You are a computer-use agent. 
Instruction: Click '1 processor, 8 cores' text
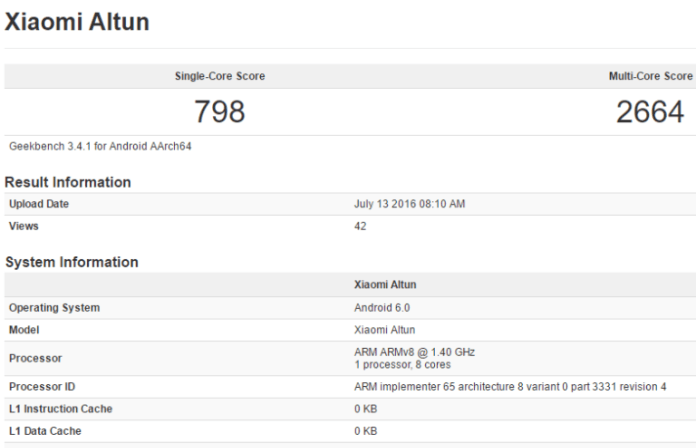pyautogui.click(x=402, y=365)
